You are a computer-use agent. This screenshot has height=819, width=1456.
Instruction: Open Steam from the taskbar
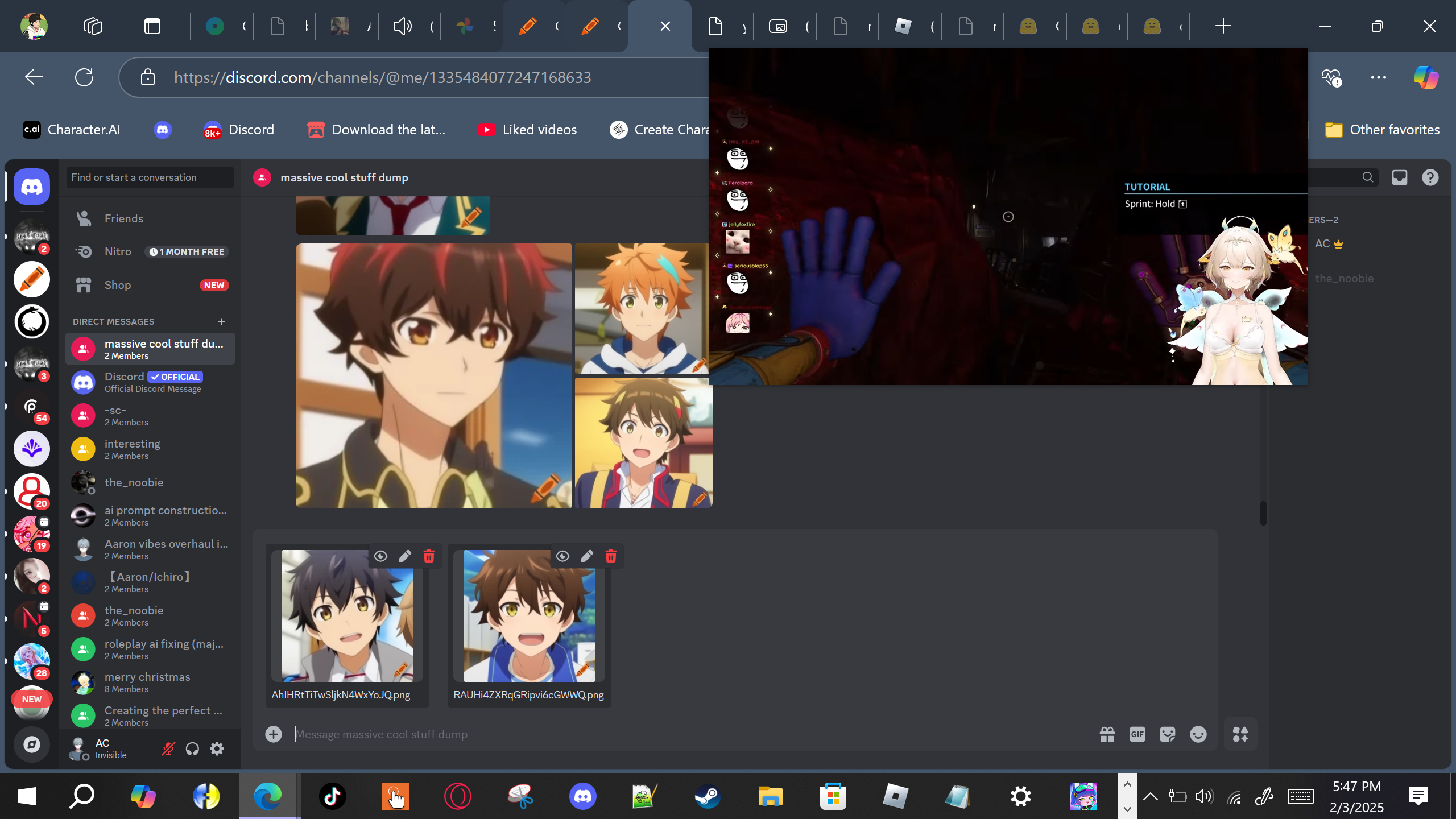(x=708, y=796)
